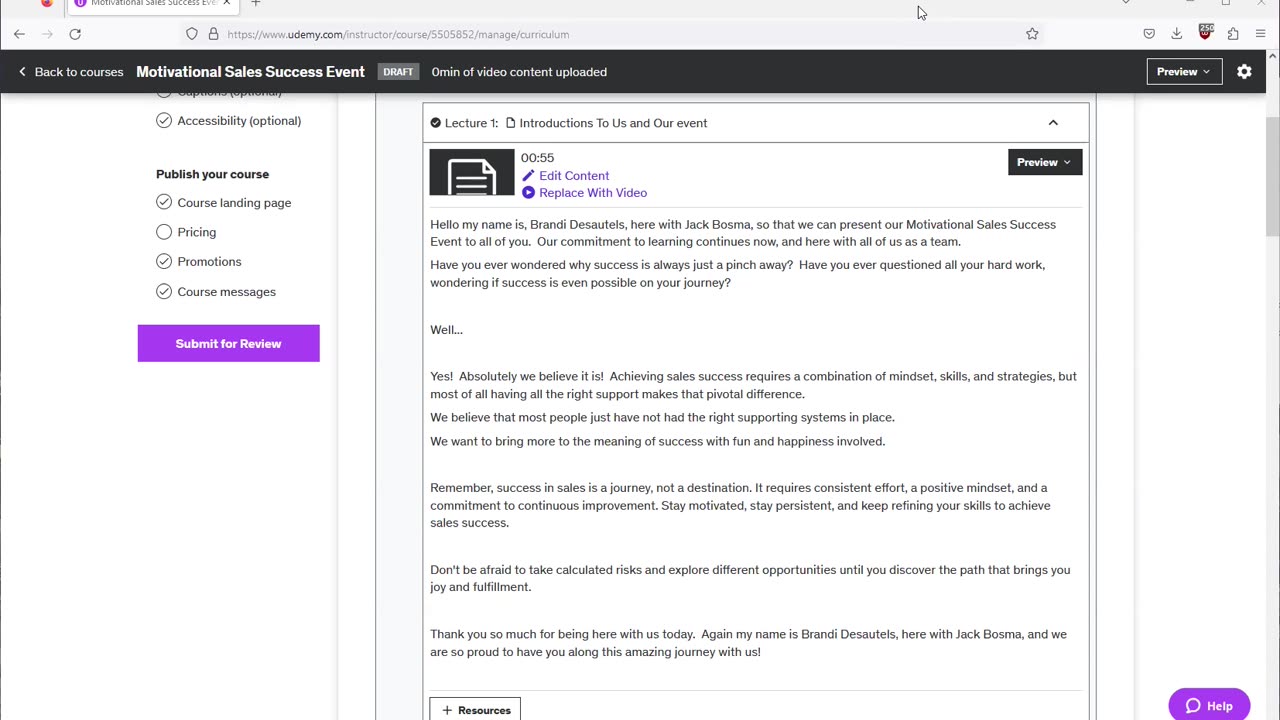Close the Udemy browser tab
The image size is (1280, 720).
point(226,3)
